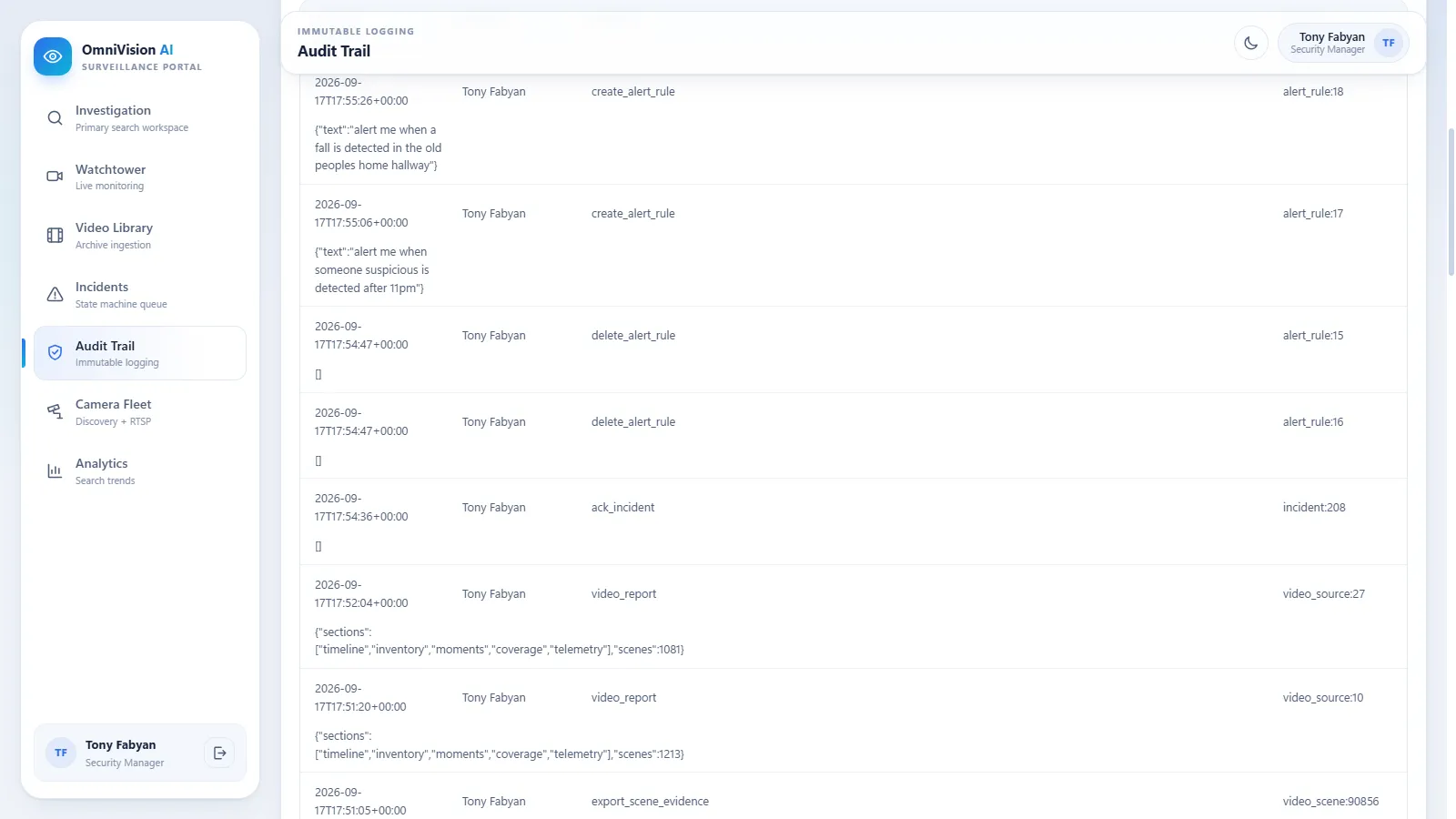Select the Audit Trail menu item

click(x=140, y=353)
